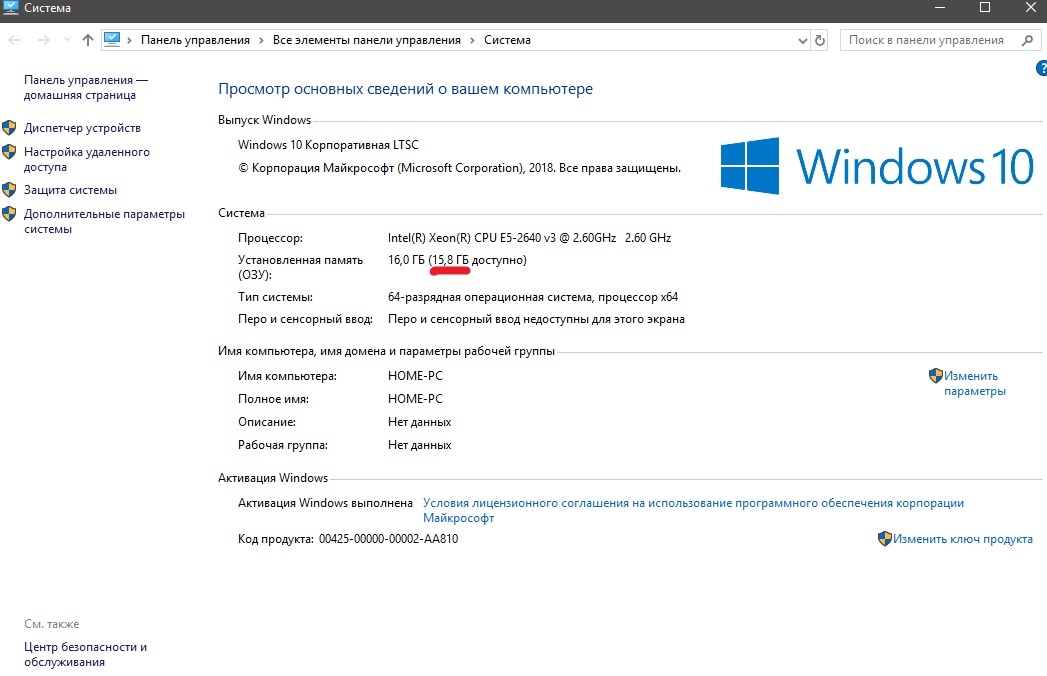Click the product code '00425-00000-00002-AA810'
The width and height of the screenshot is (1047, 676).
388,539
